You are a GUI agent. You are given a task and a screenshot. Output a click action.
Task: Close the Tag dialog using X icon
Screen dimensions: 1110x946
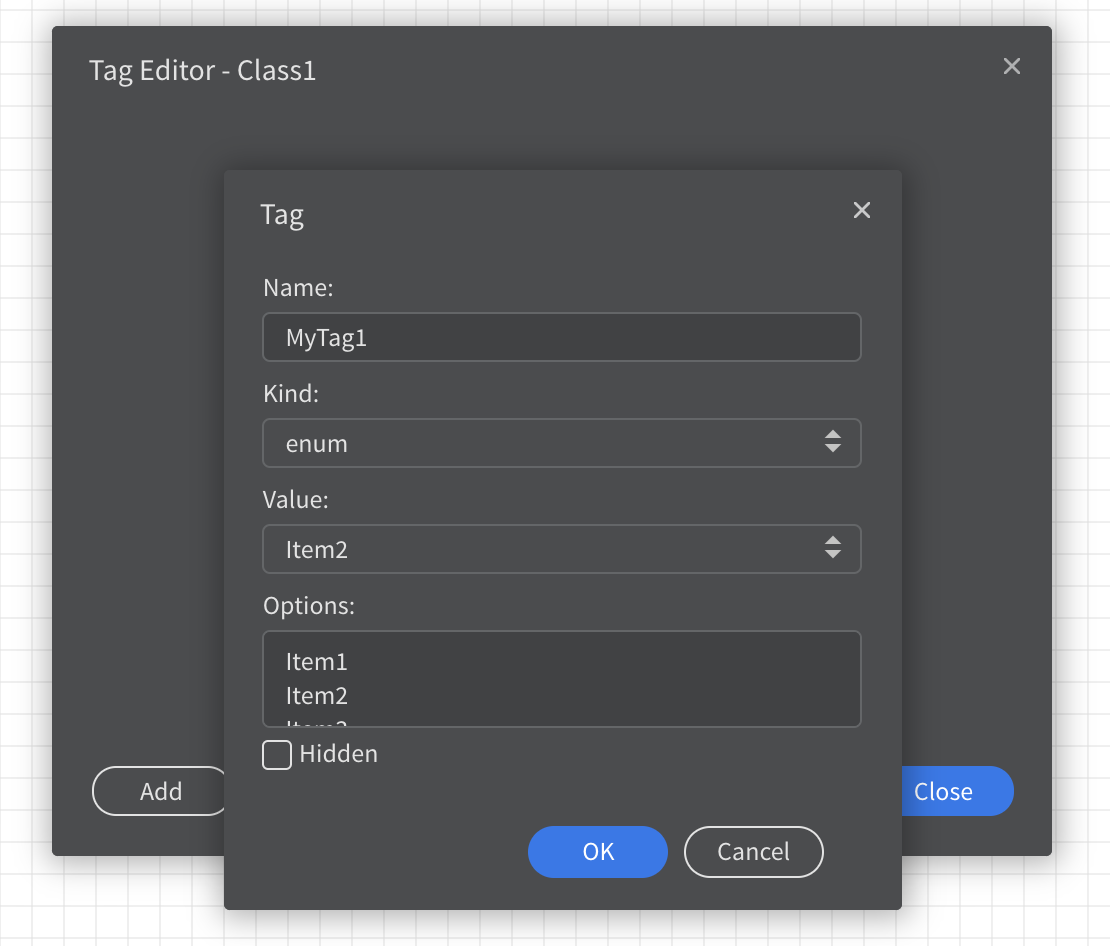point(862,210)
